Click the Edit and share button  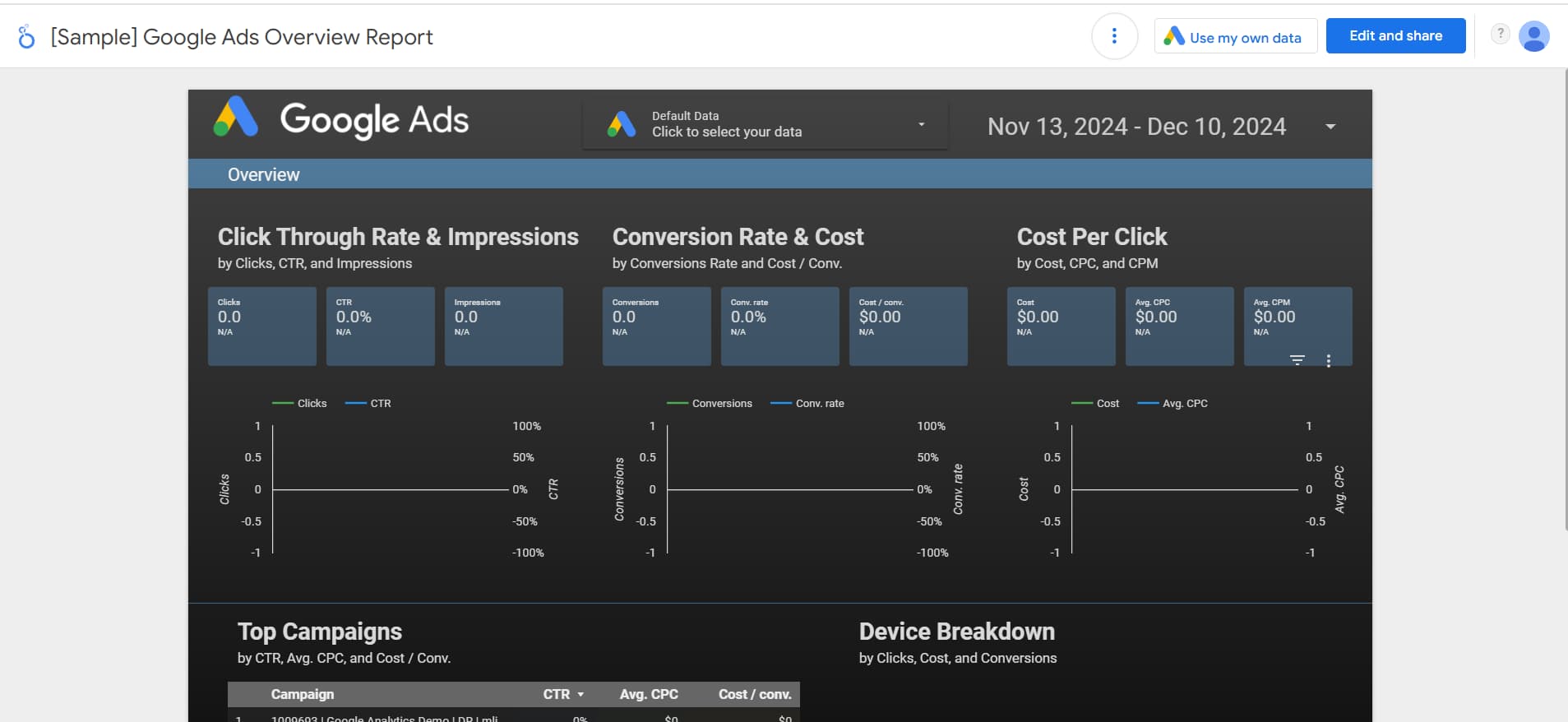point(1395,36)
